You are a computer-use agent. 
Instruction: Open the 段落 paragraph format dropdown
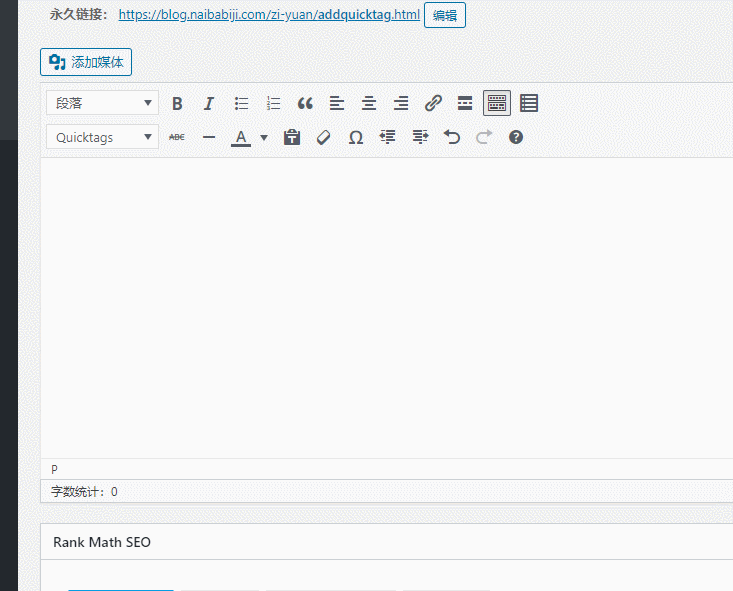[102, 103]
